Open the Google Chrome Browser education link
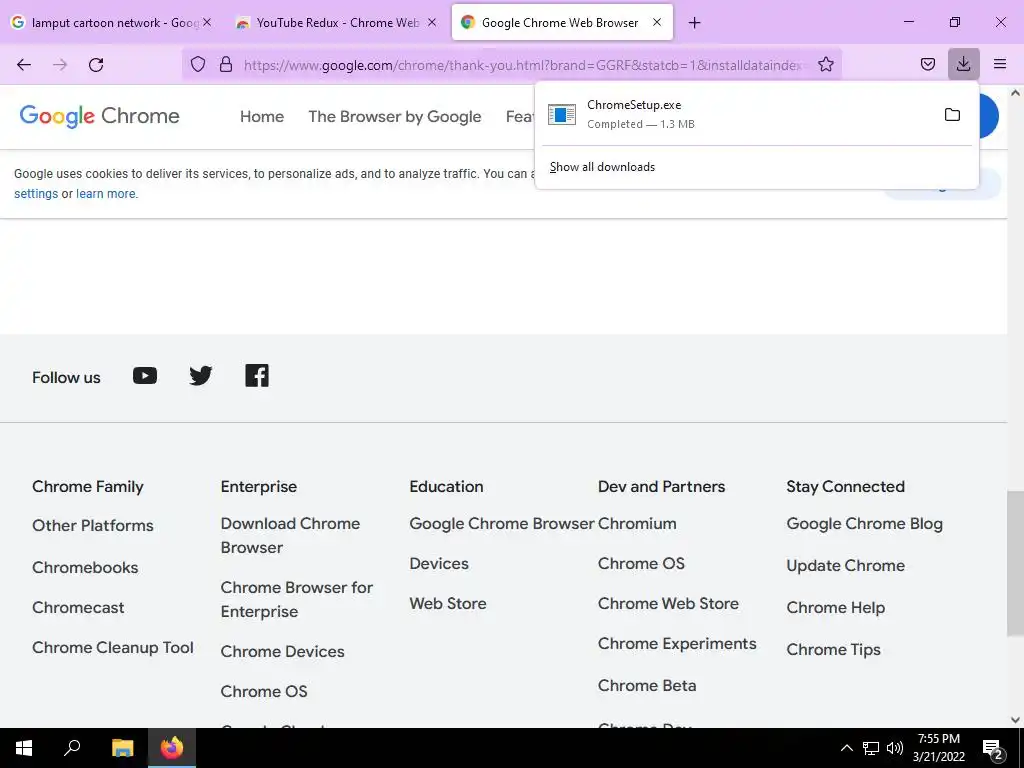Screen dimensions: 1024x768 (502, 524)
